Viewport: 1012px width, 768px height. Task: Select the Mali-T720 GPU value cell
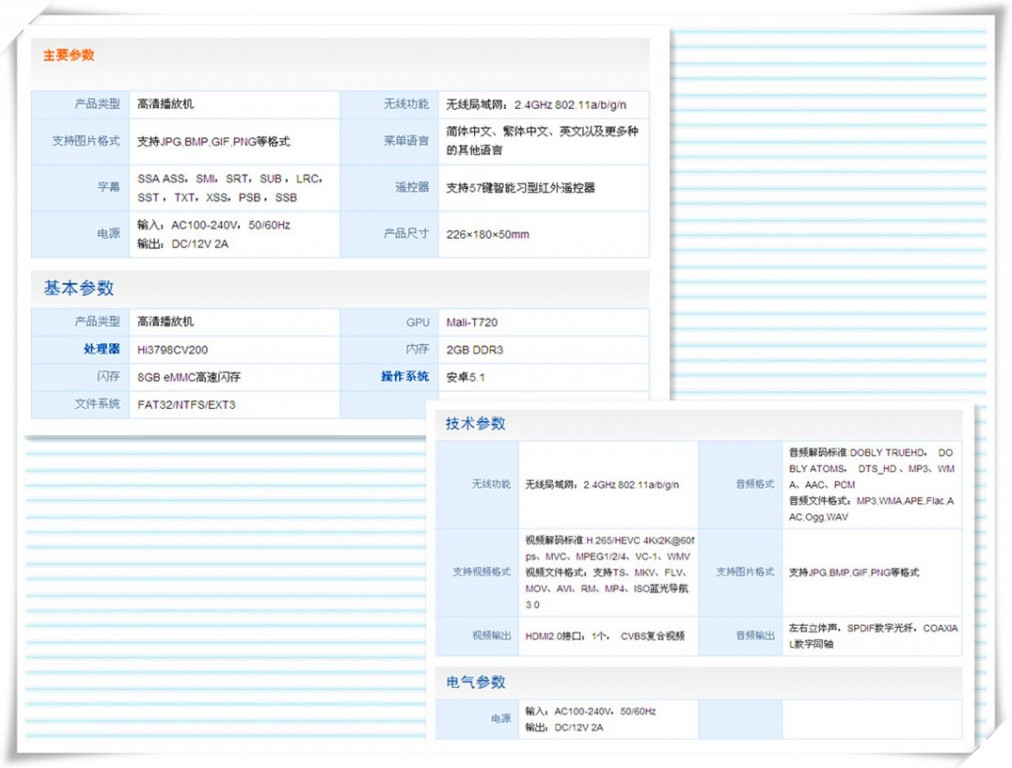[475, 321]
